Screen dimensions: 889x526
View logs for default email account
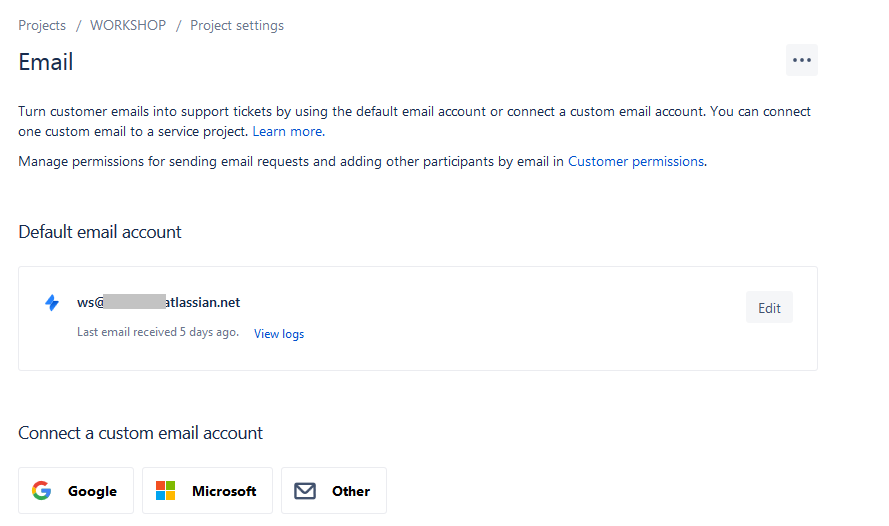pyautogui.click(x=279, y=334)
